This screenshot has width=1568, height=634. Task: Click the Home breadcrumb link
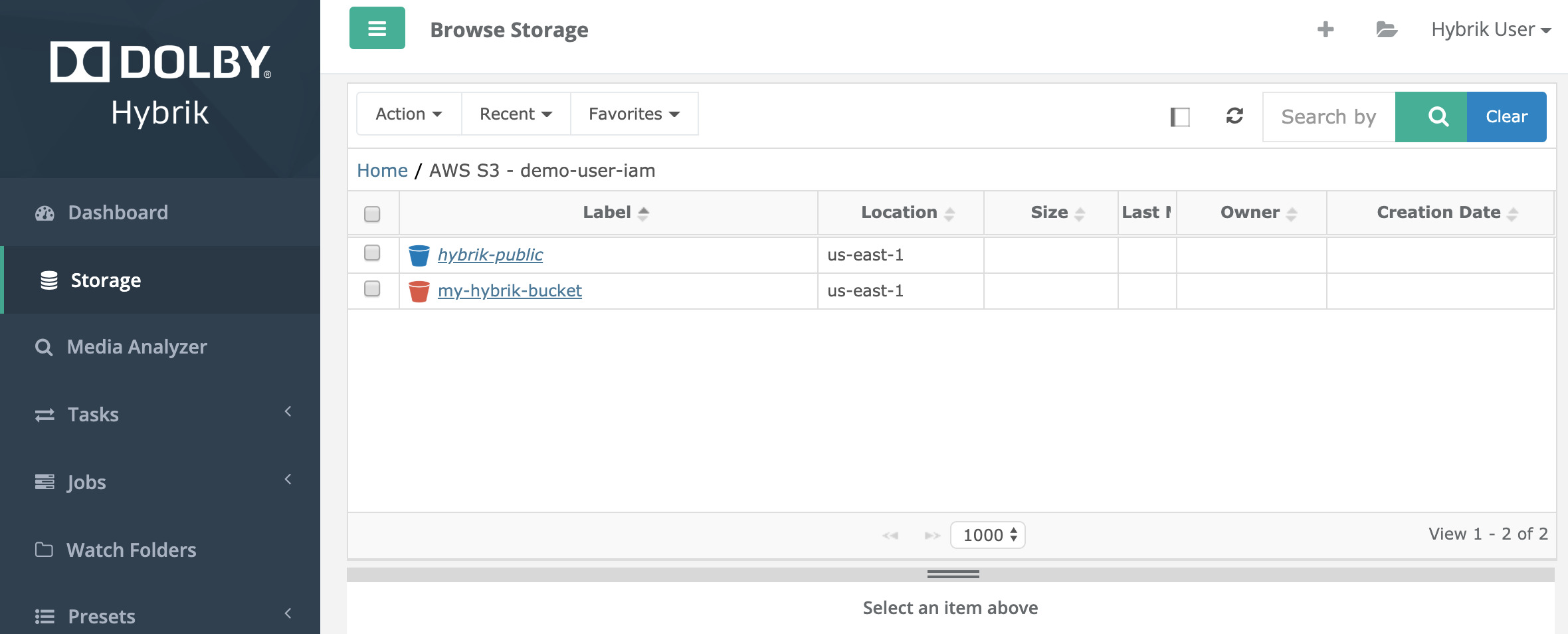[x=382, y=171]
